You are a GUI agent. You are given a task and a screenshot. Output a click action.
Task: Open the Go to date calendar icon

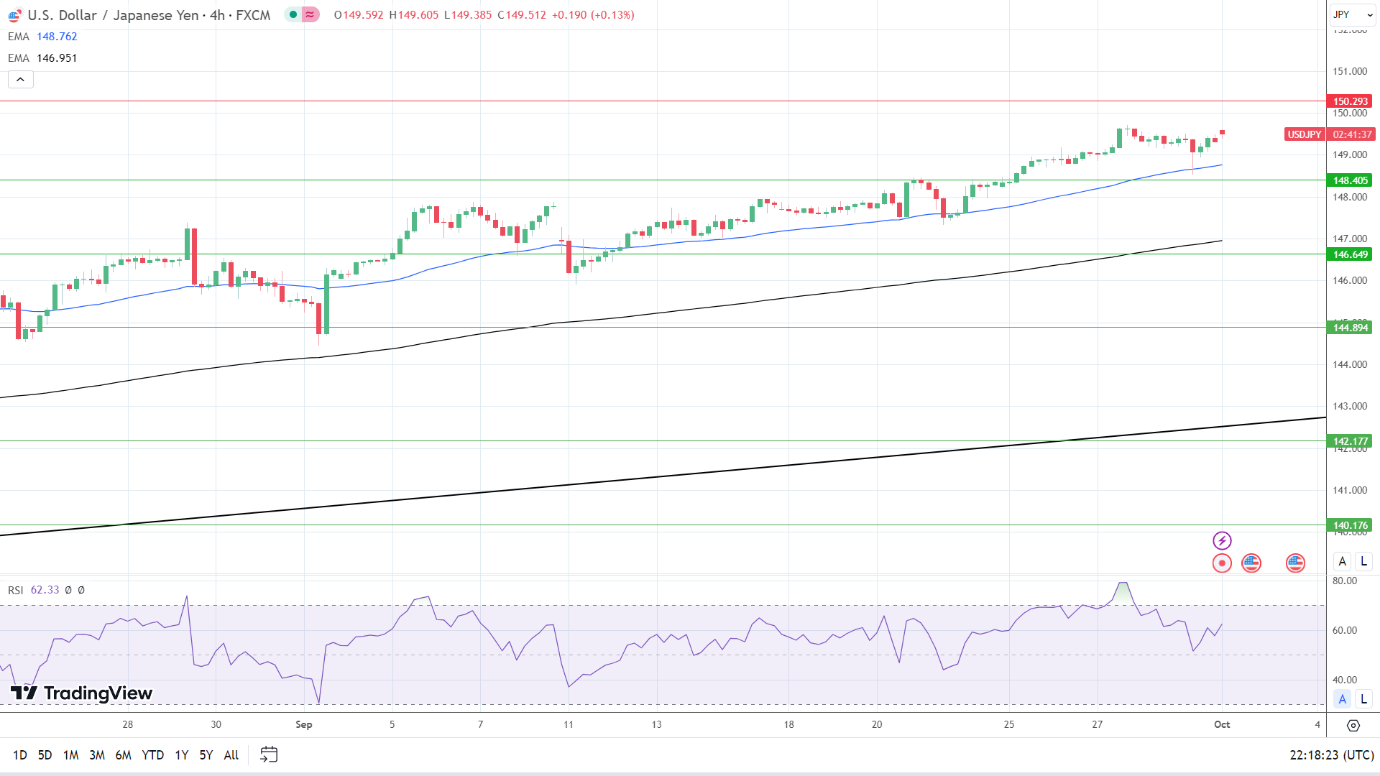coord(269,755)
